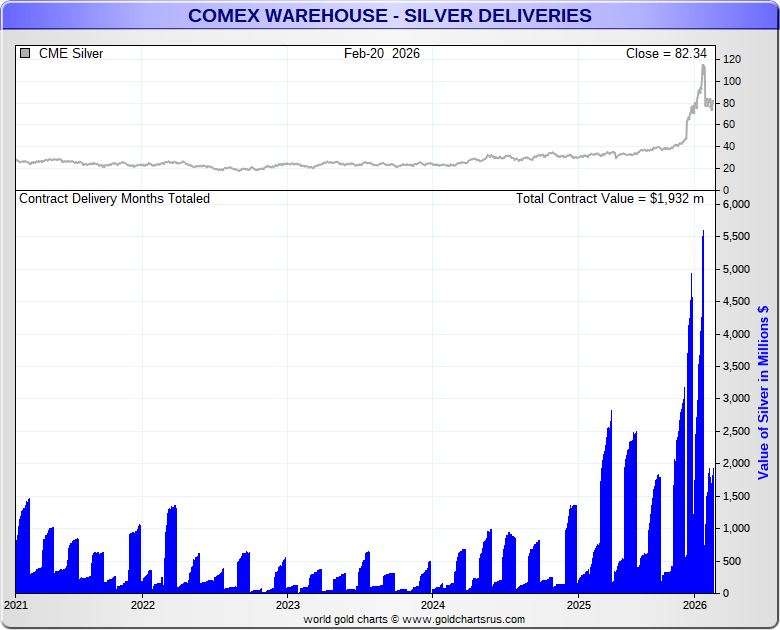Click the deliveries axis value '4,500'
780x630 pixels.
[x=736, y=302]
